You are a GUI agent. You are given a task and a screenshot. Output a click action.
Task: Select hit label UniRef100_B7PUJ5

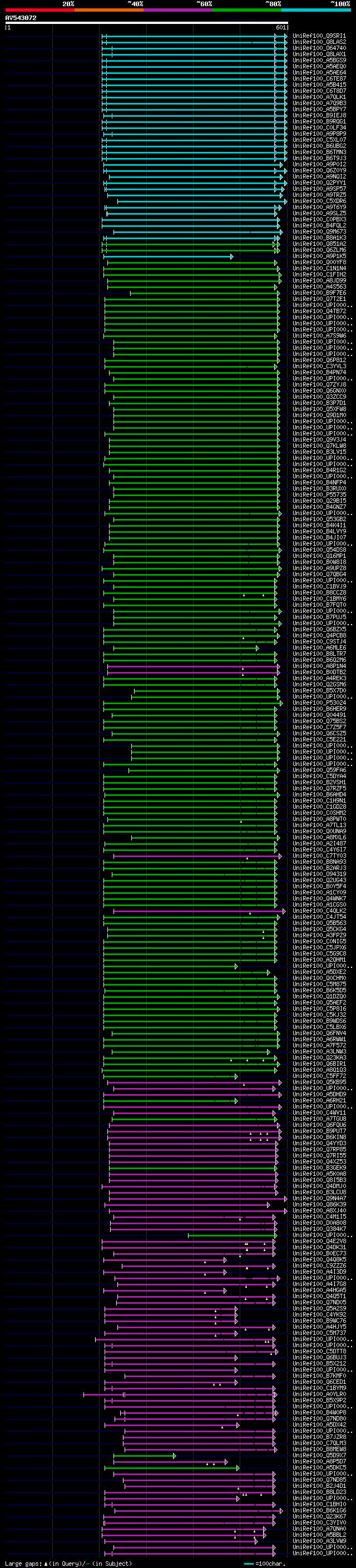point(319,617)
